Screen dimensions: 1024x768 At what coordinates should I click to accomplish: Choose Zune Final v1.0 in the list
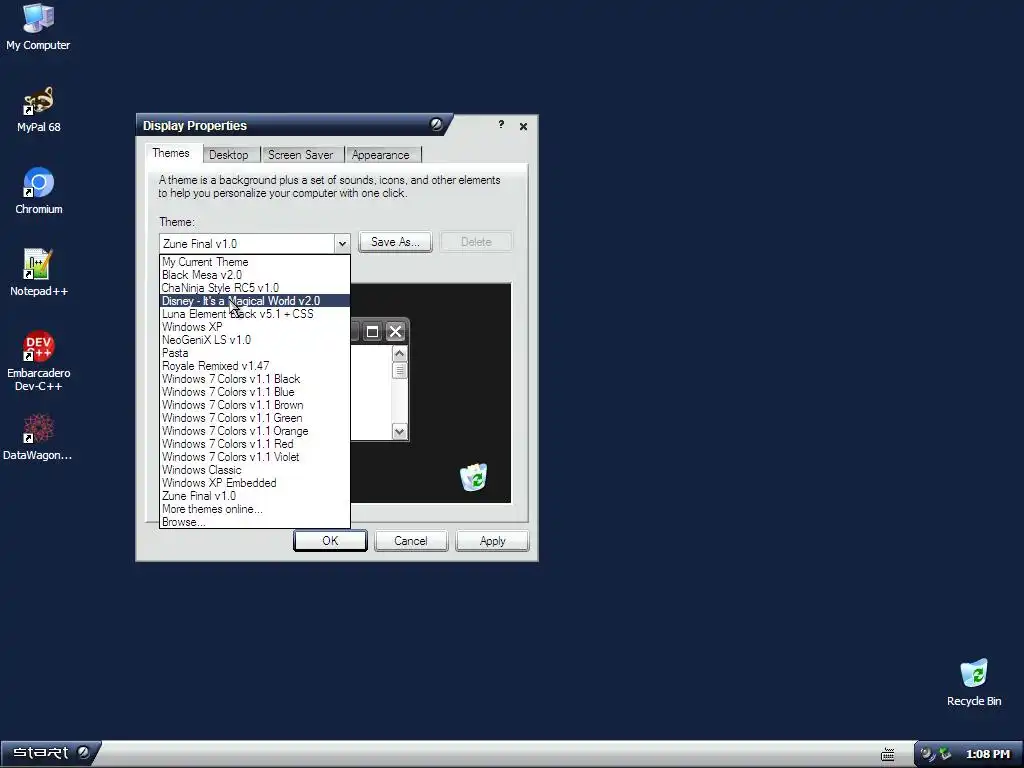255,496
